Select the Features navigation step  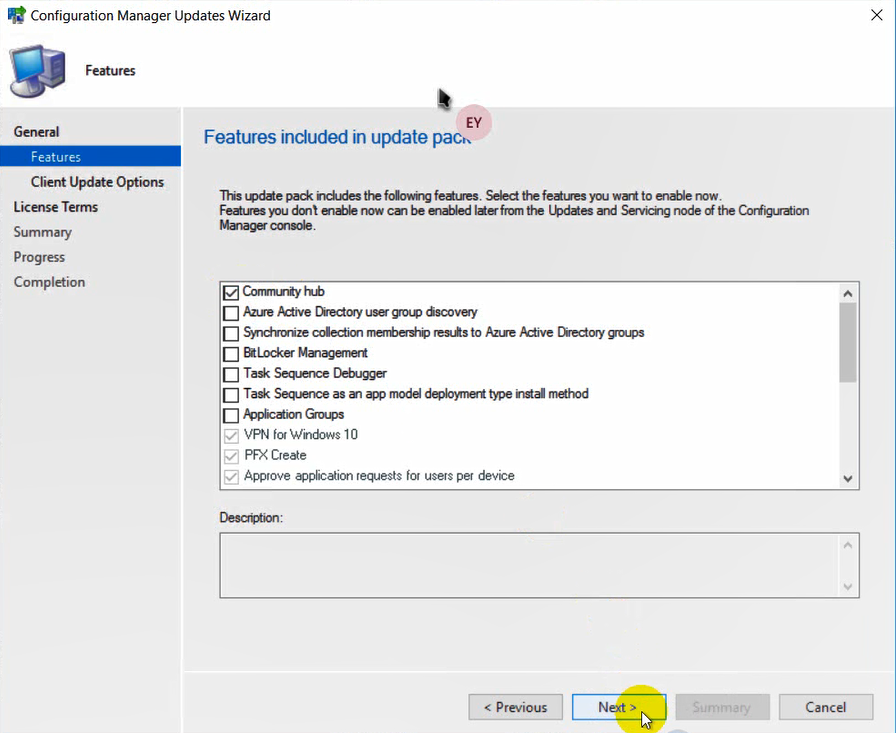[x=90, y=157]
